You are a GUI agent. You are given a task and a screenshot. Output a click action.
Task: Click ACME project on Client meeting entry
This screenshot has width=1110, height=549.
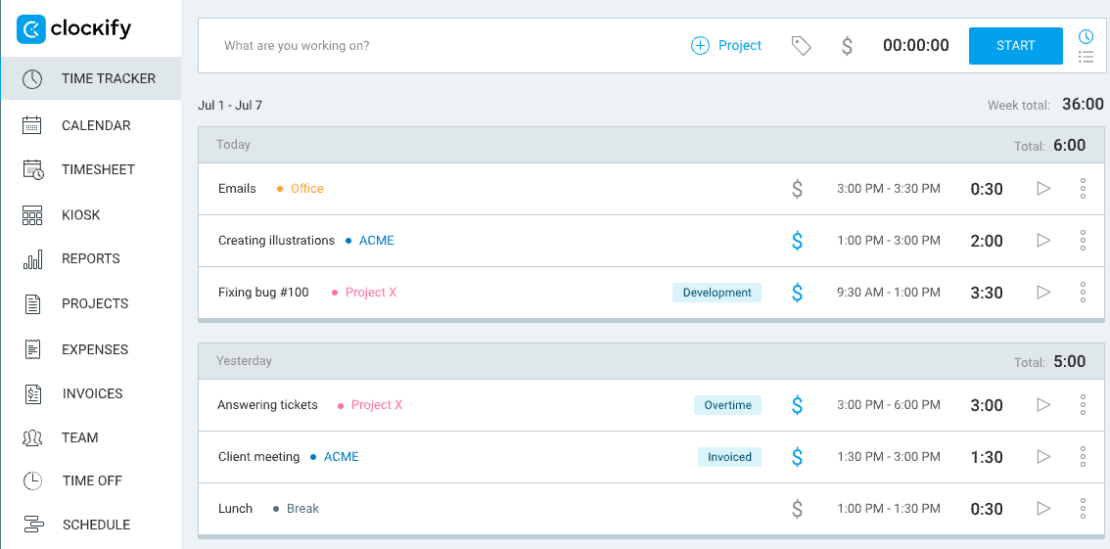pos(341,457)
